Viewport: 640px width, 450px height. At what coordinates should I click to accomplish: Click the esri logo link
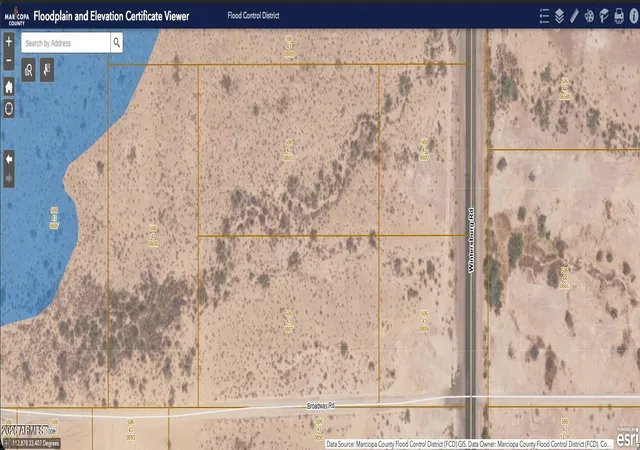[x=627, y=438]
